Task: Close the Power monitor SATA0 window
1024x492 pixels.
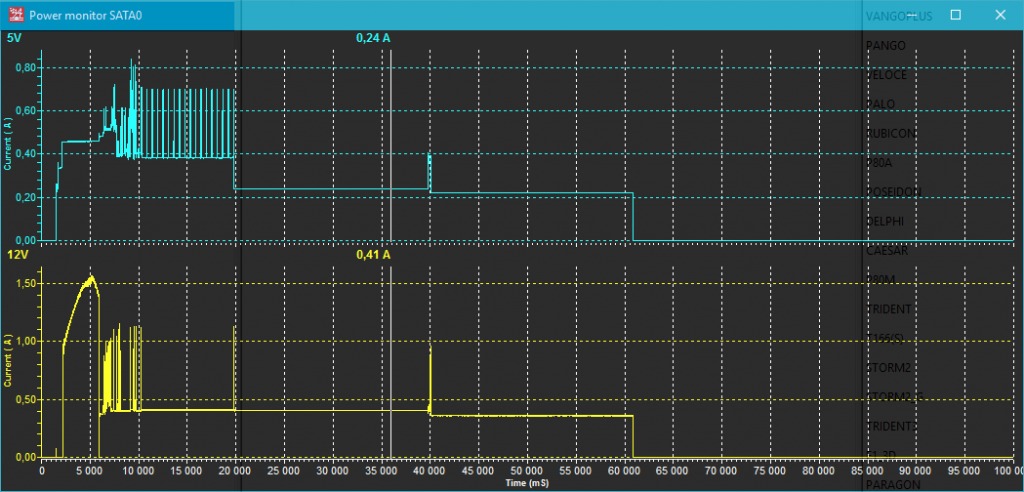Action: coord(999,15)
